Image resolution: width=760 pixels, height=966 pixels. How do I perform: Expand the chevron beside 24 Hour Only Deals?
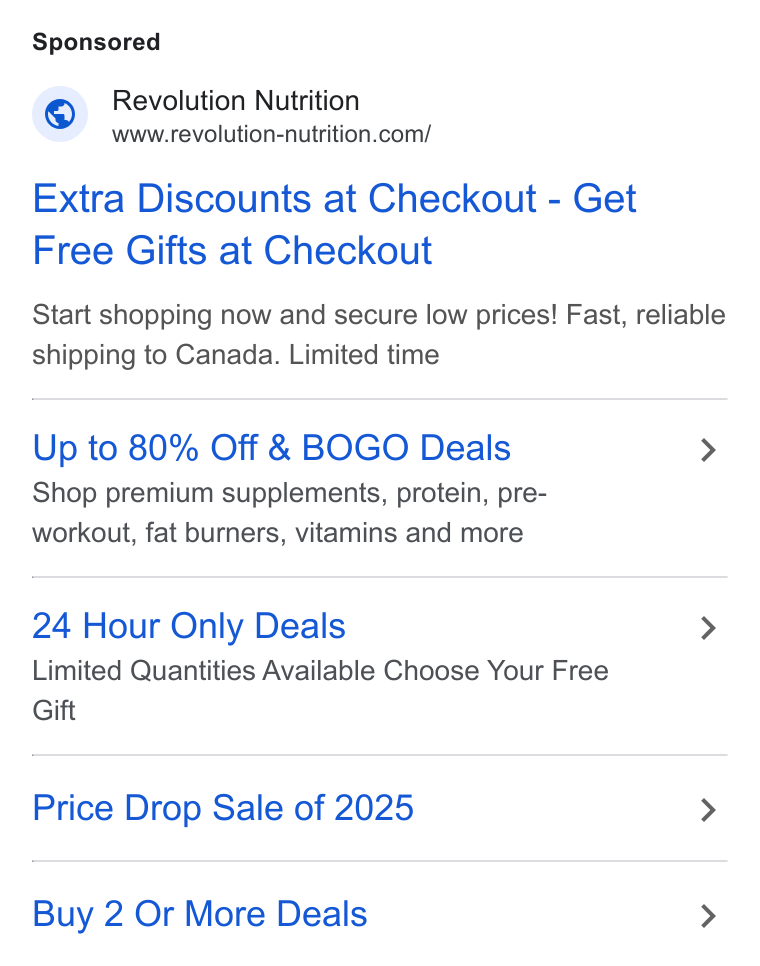pyautogui.click(x=708, y=628)
